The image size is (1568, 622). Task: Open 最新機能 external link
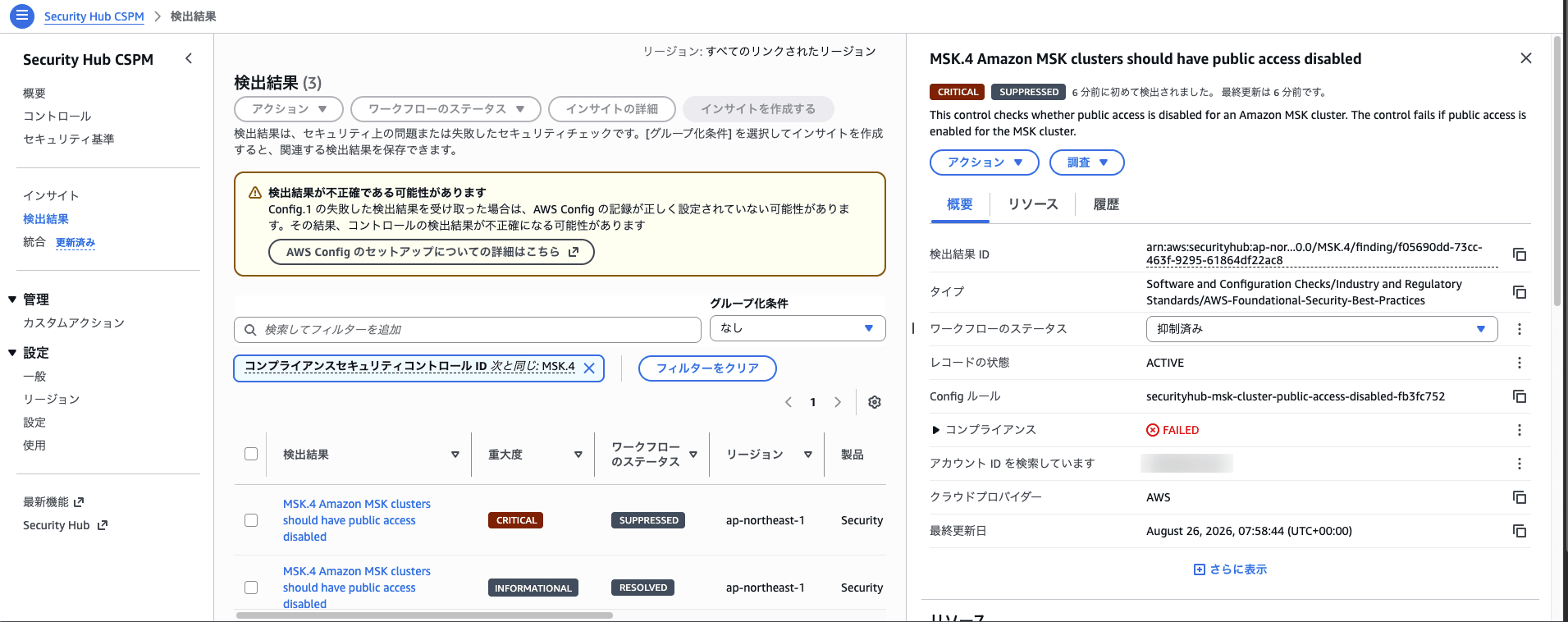54,502
